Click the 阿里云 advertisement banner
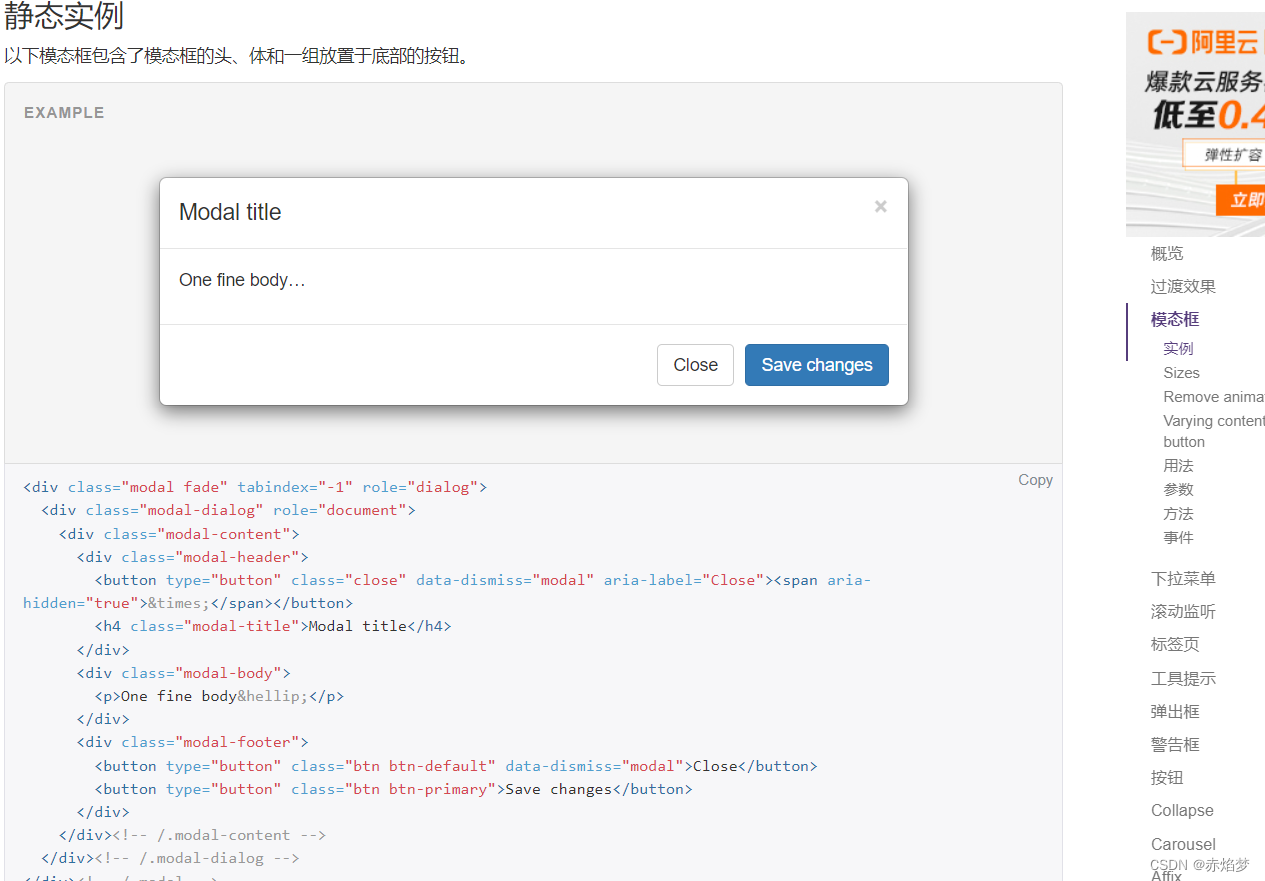The height and width of the screenshot is (881, 1265). 1196,124
